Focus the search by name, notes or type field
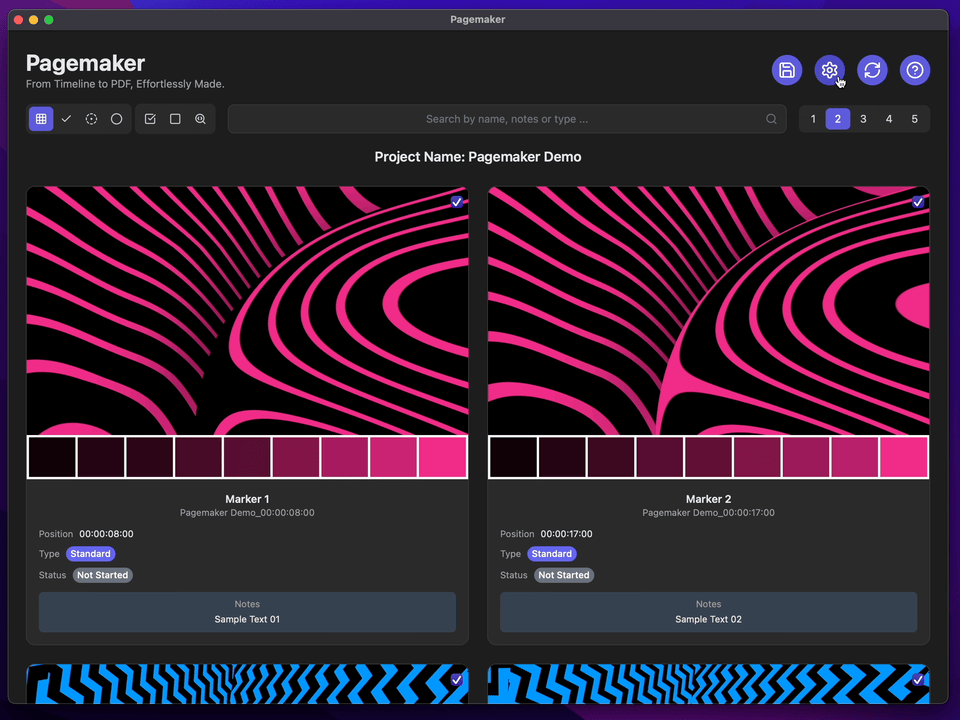Image resolution: width=960 pixels, height=720 pixels. (507, 119)
